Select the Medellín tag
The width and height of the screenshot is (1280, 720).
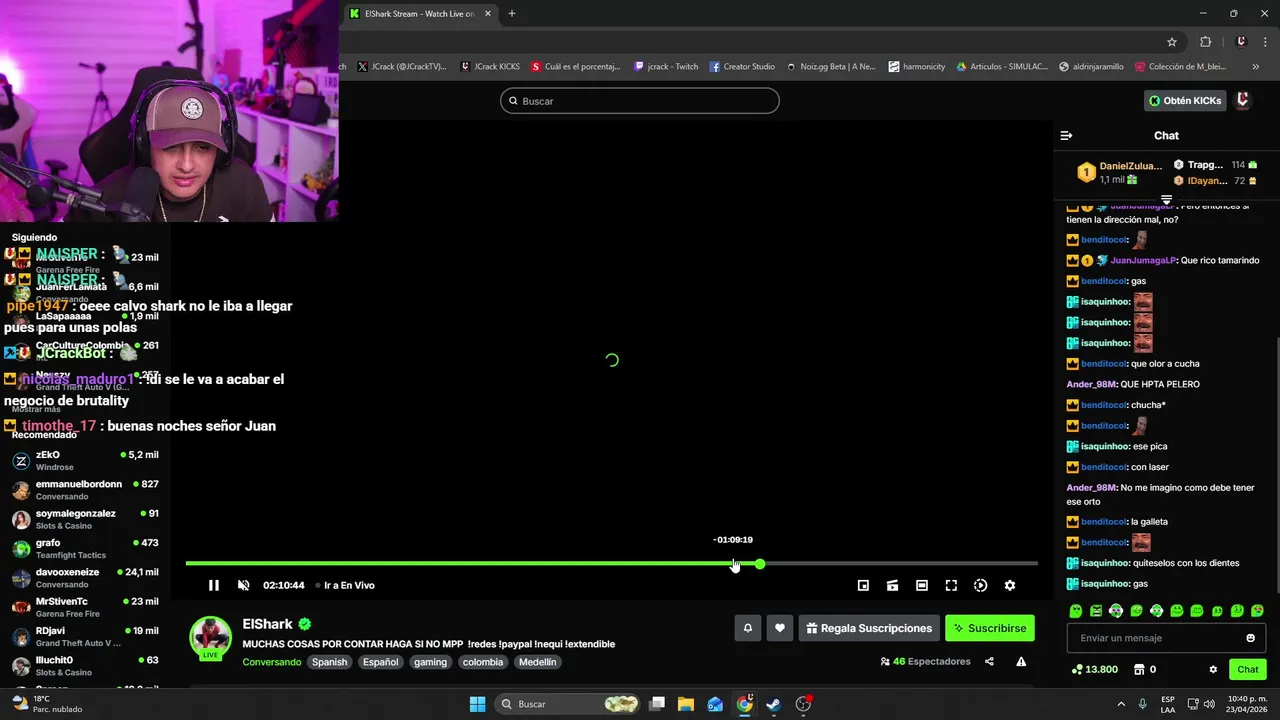pyautogui.click(x=537, y=662)
